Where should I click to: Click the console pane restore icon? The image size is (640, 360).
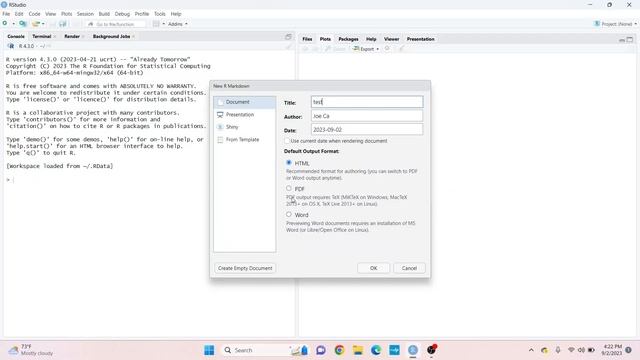point(288,37)
